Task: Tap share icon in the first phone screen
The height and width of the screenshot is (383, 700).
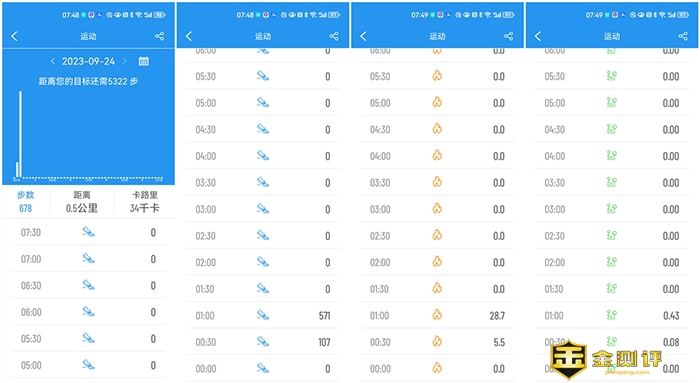Action: click(x=159, y=36)
